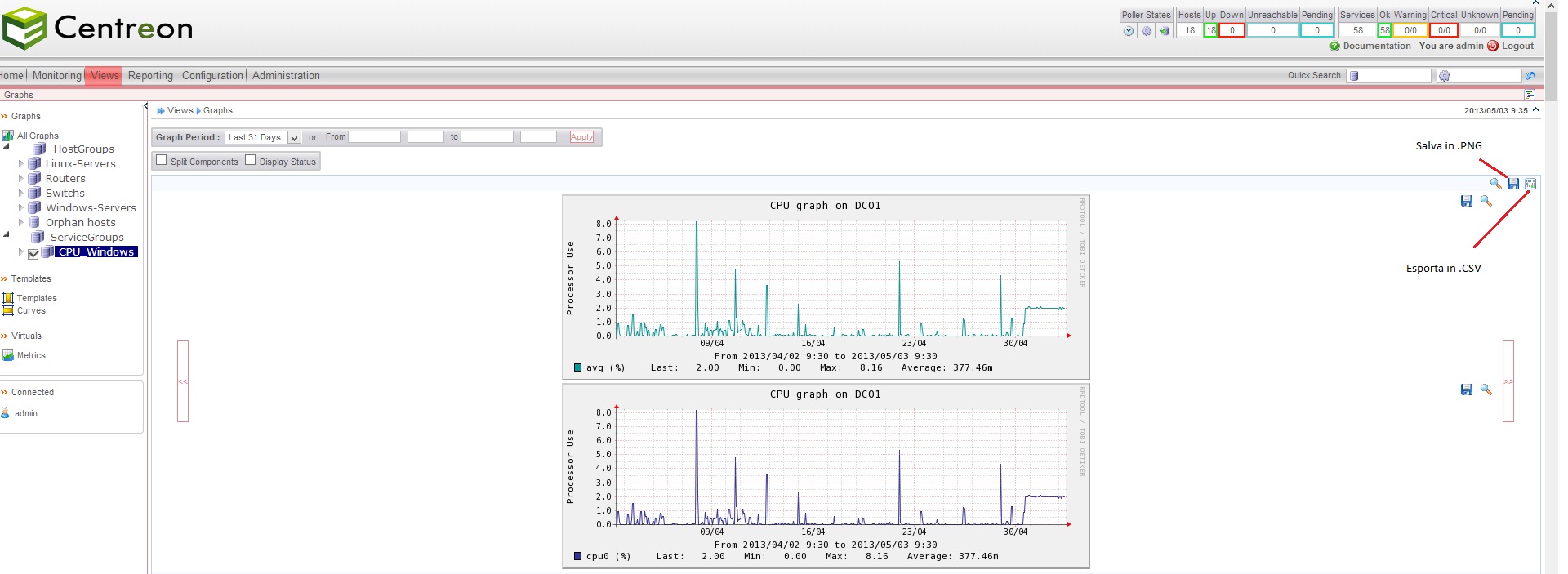This screenshot has width=1568, height=574.
Task: Click the Curves icon in sidebar
Action: (8, 310)
